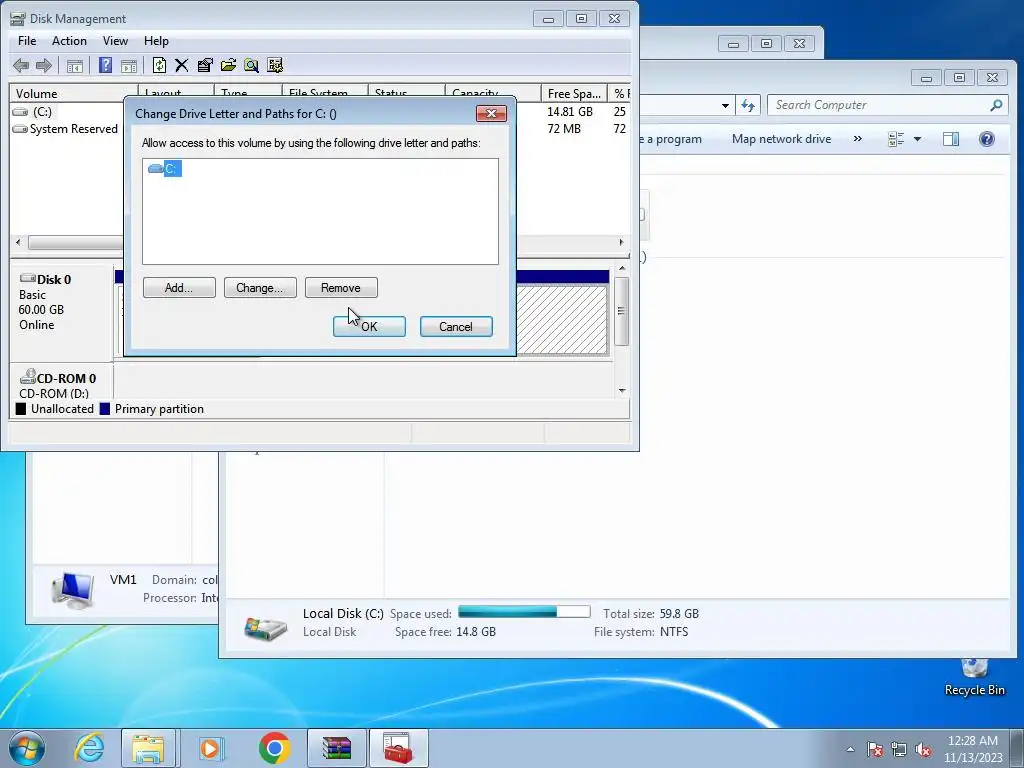This screenshot has height=768, width=1024.
Task: Toggle the Show/Hide Console Tree toolbar icon
Action: click(75, 65)
